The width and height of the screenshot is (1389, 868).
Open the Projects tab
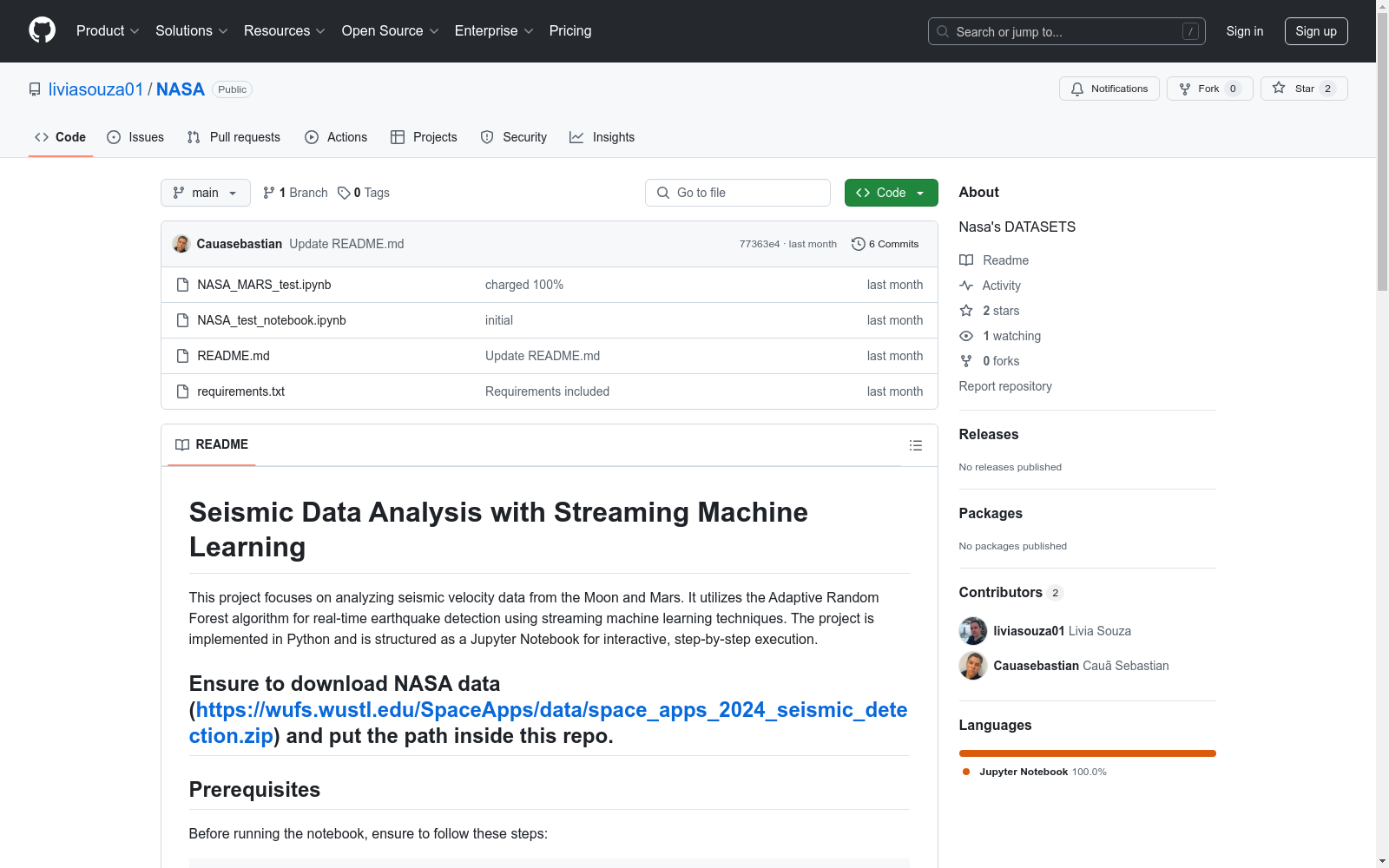424,137
